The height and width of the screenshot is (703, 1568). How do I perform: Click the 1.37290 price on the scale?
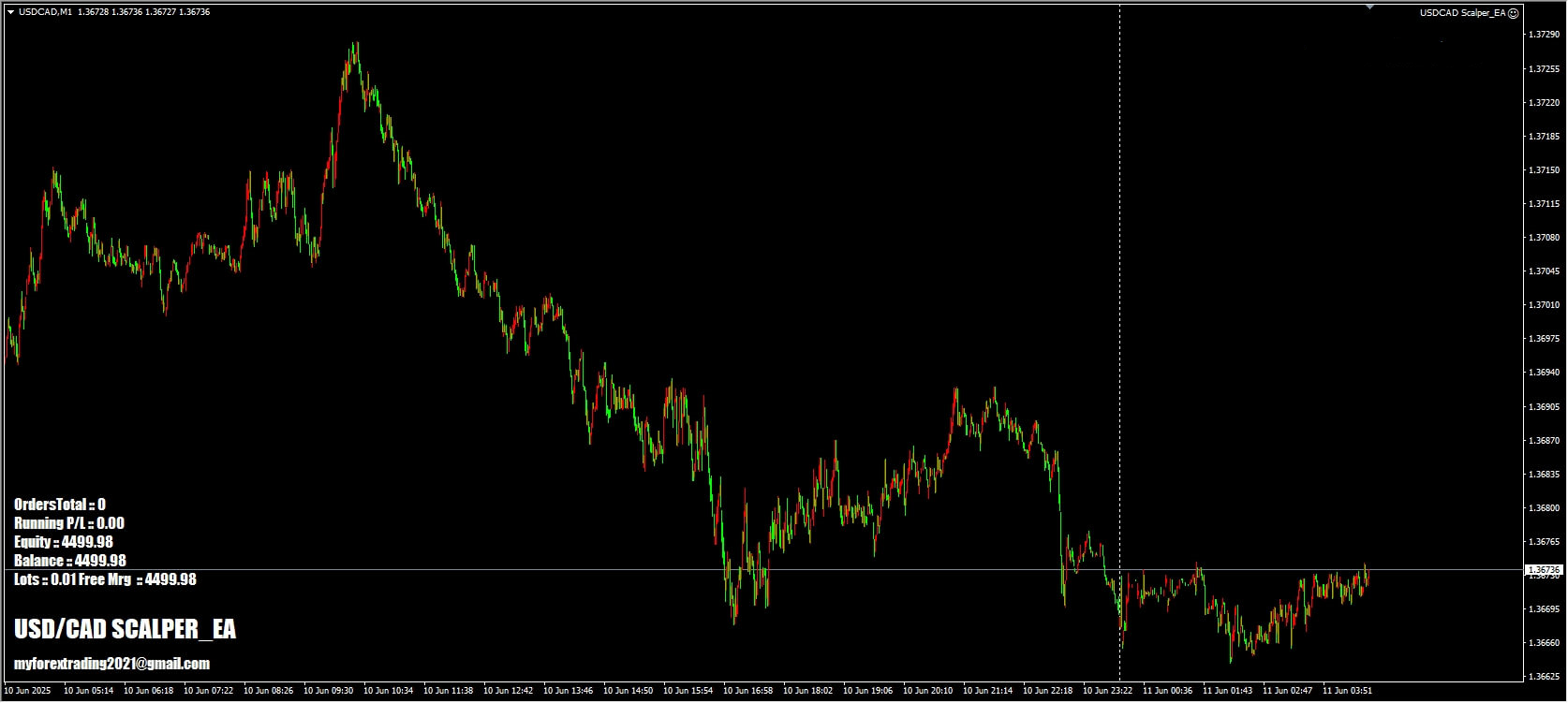1543,35
